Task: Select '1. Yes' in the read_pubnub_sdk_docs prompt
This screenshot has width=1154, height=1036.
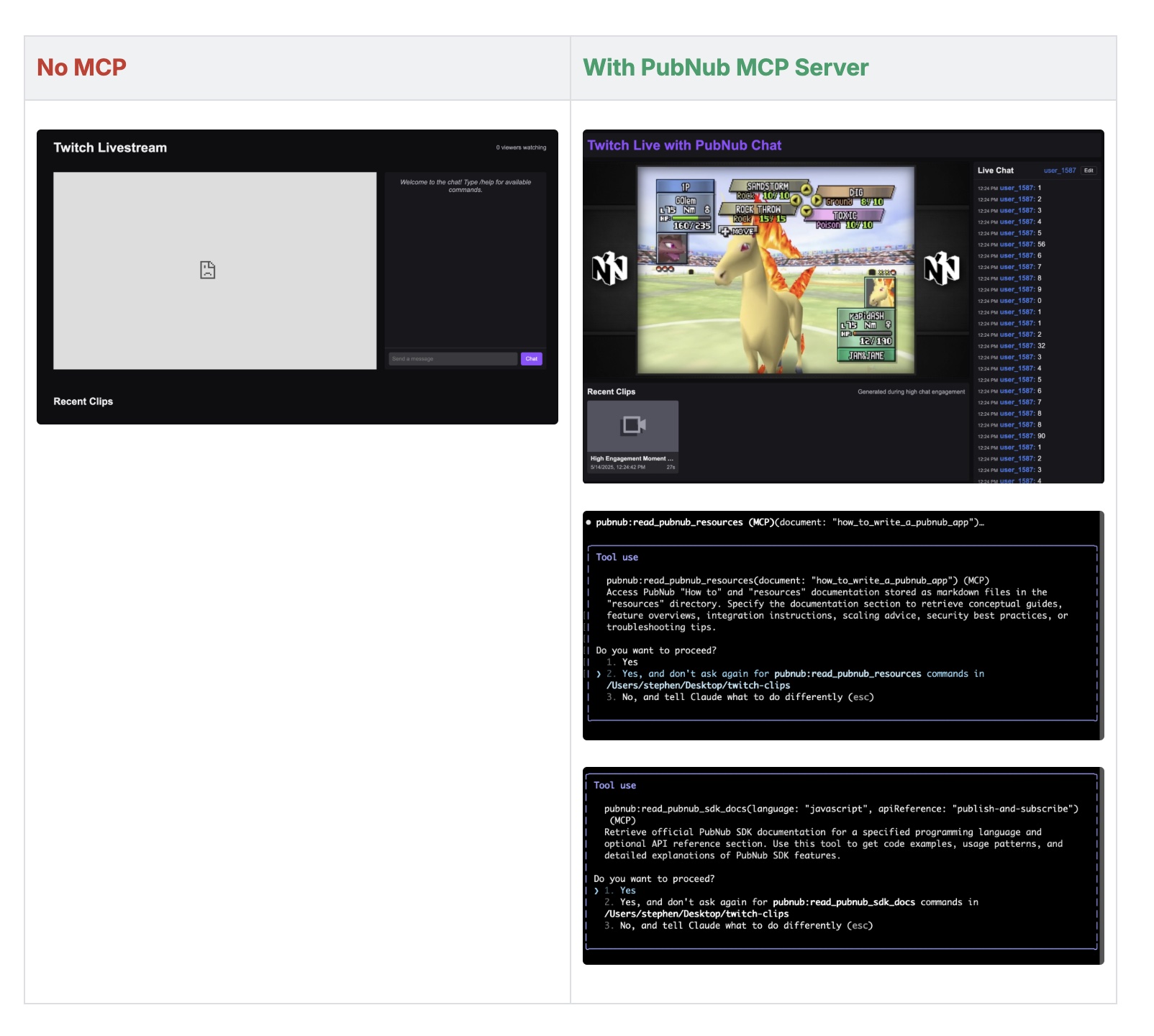Action: 627,891
